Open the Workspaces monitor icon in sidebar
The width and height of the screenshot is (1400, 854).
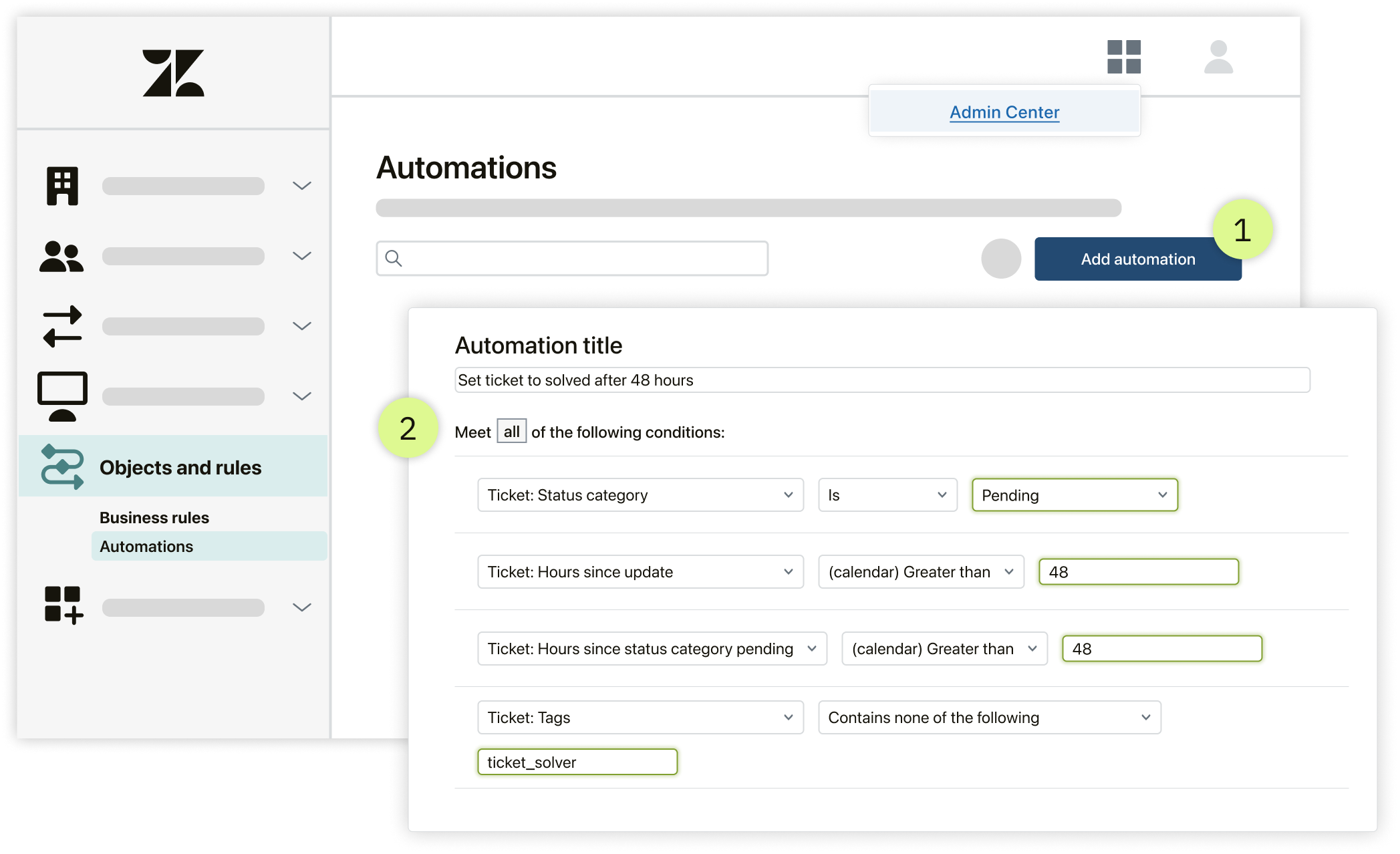click(x=62, y=396)
